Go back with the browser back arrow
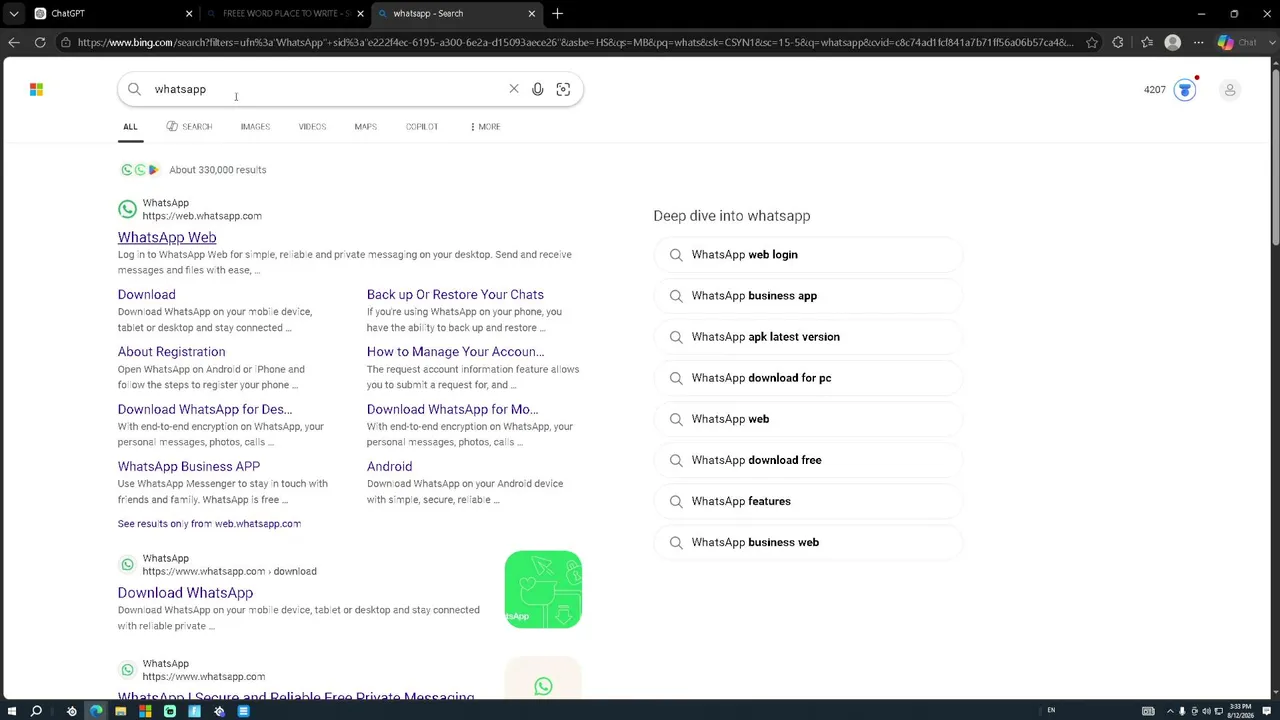Image resolution: width=1280 pixels, height=720 pixels. (x=14, y=42)
